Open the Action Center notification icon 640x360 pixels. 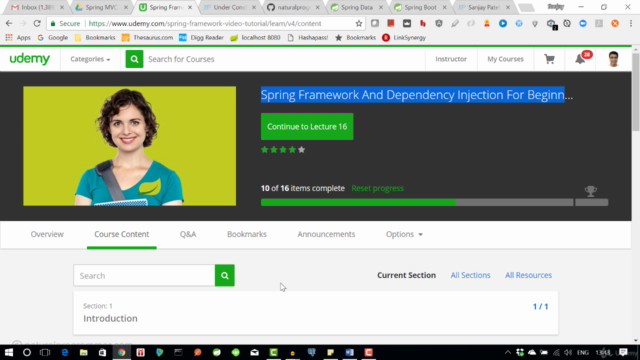(x=623, y=352)
